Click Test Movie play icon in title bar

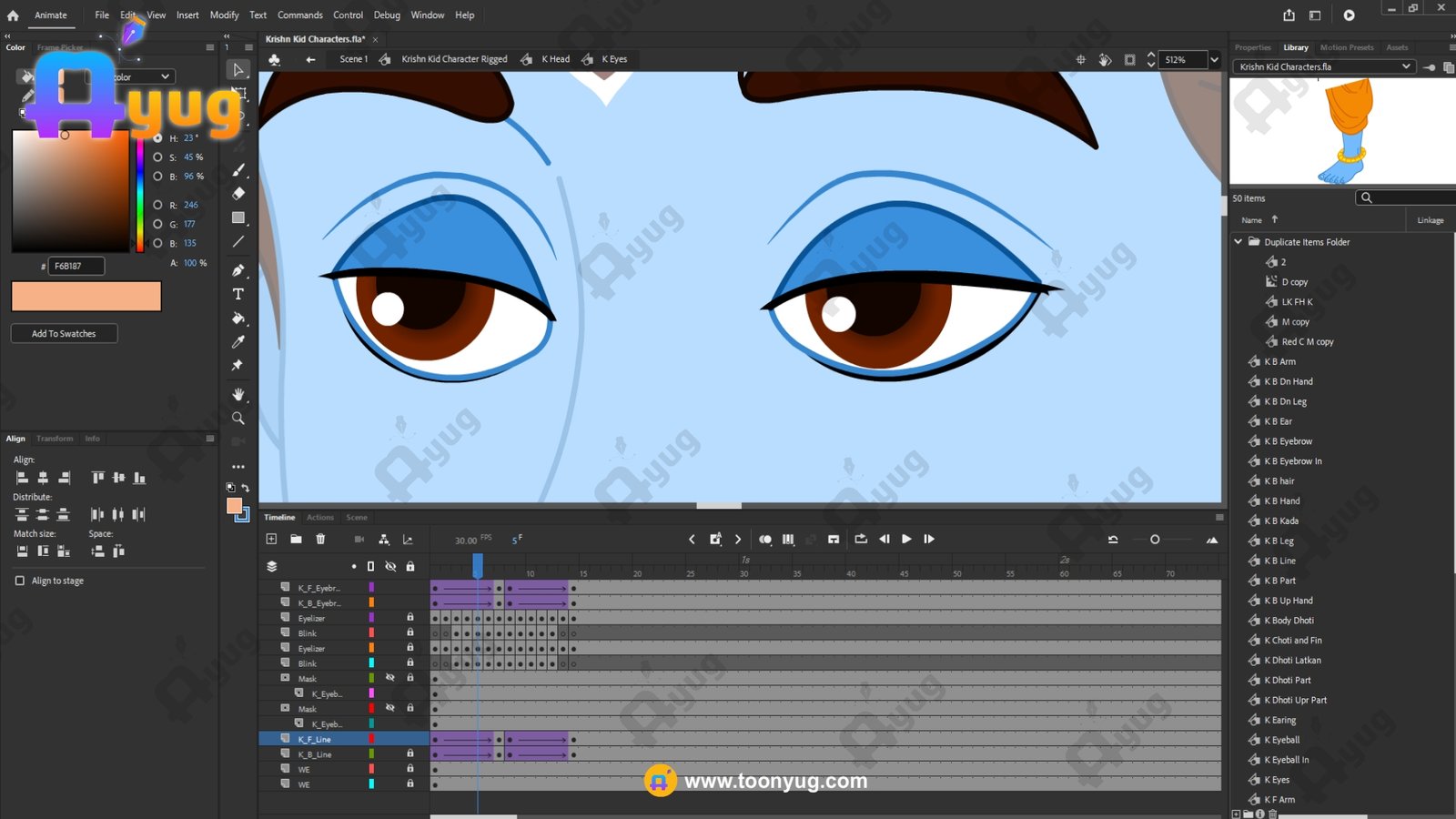pyautogui.click(x=1349, y=15)
